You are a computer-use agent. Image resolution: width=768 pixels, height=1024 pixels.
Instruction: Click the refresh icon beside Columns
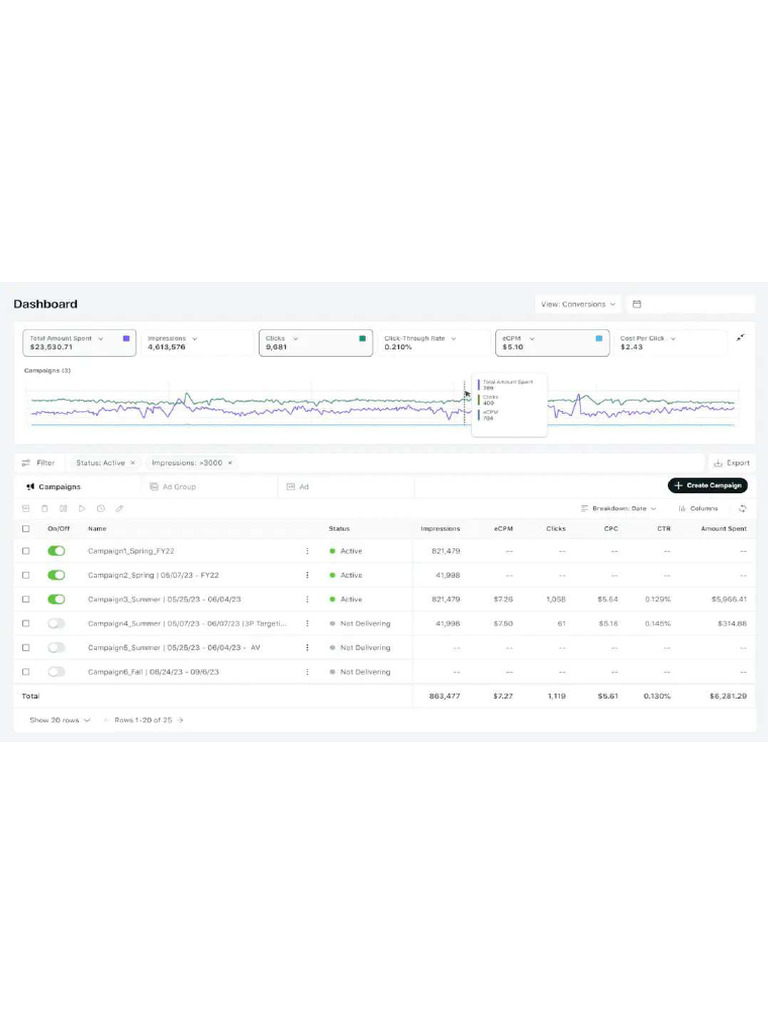[x=743, y=508]
